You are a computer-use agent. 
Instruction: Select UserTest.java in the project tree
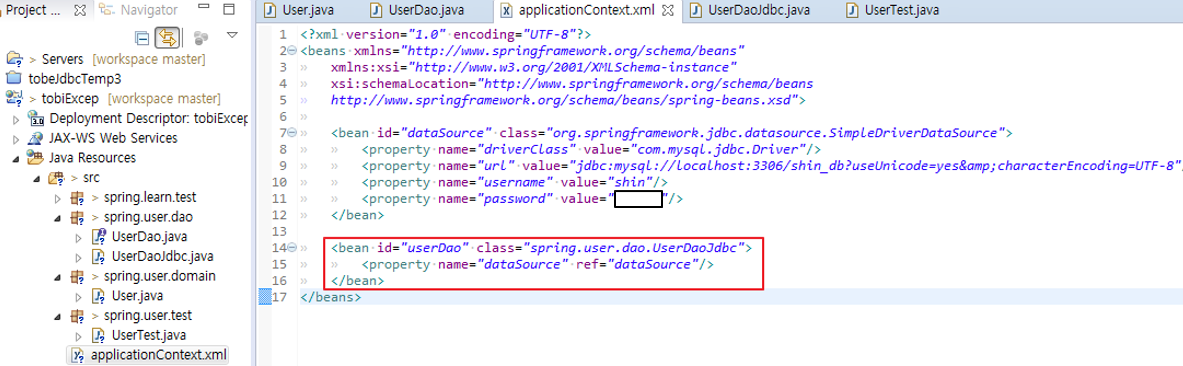tap(148, 335)
